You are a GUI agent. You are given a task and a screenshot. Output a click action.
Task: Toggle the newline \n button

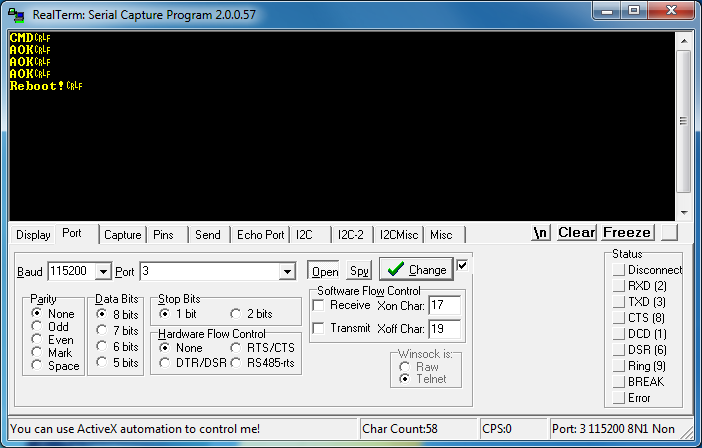click(x=541, y=233)
